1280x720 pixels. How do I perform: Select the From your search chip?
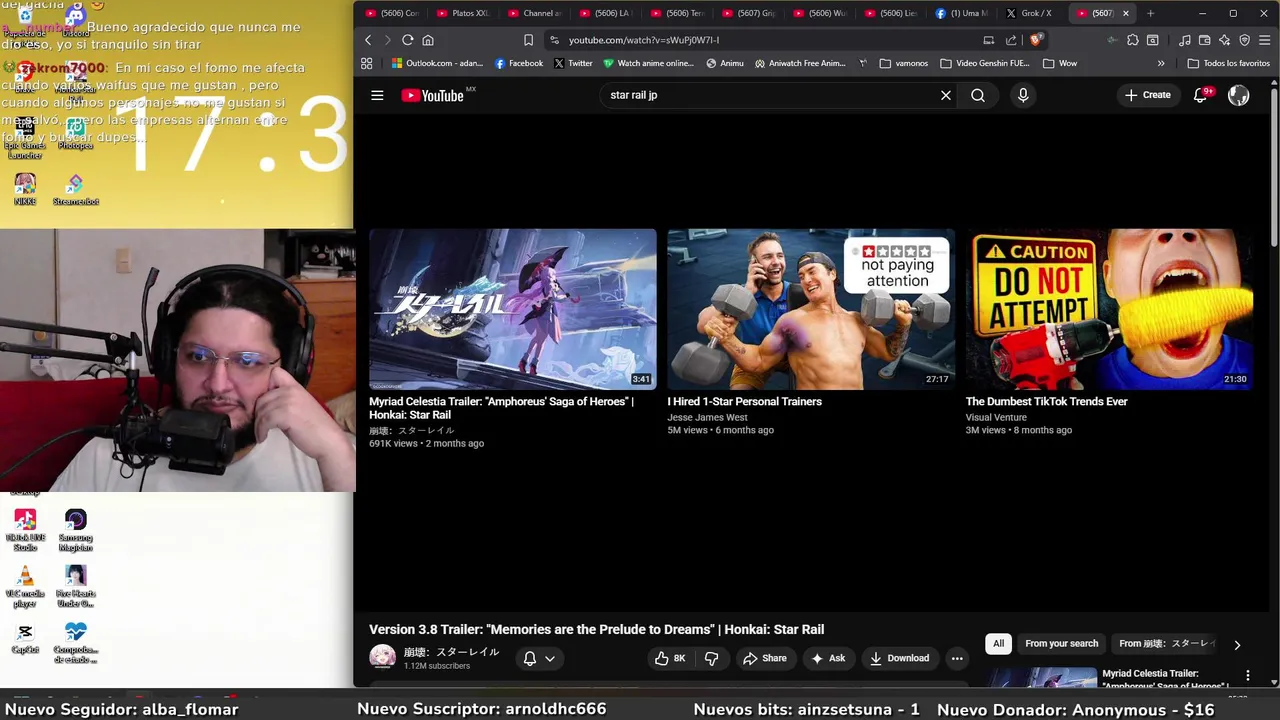tap(1061, 644)
